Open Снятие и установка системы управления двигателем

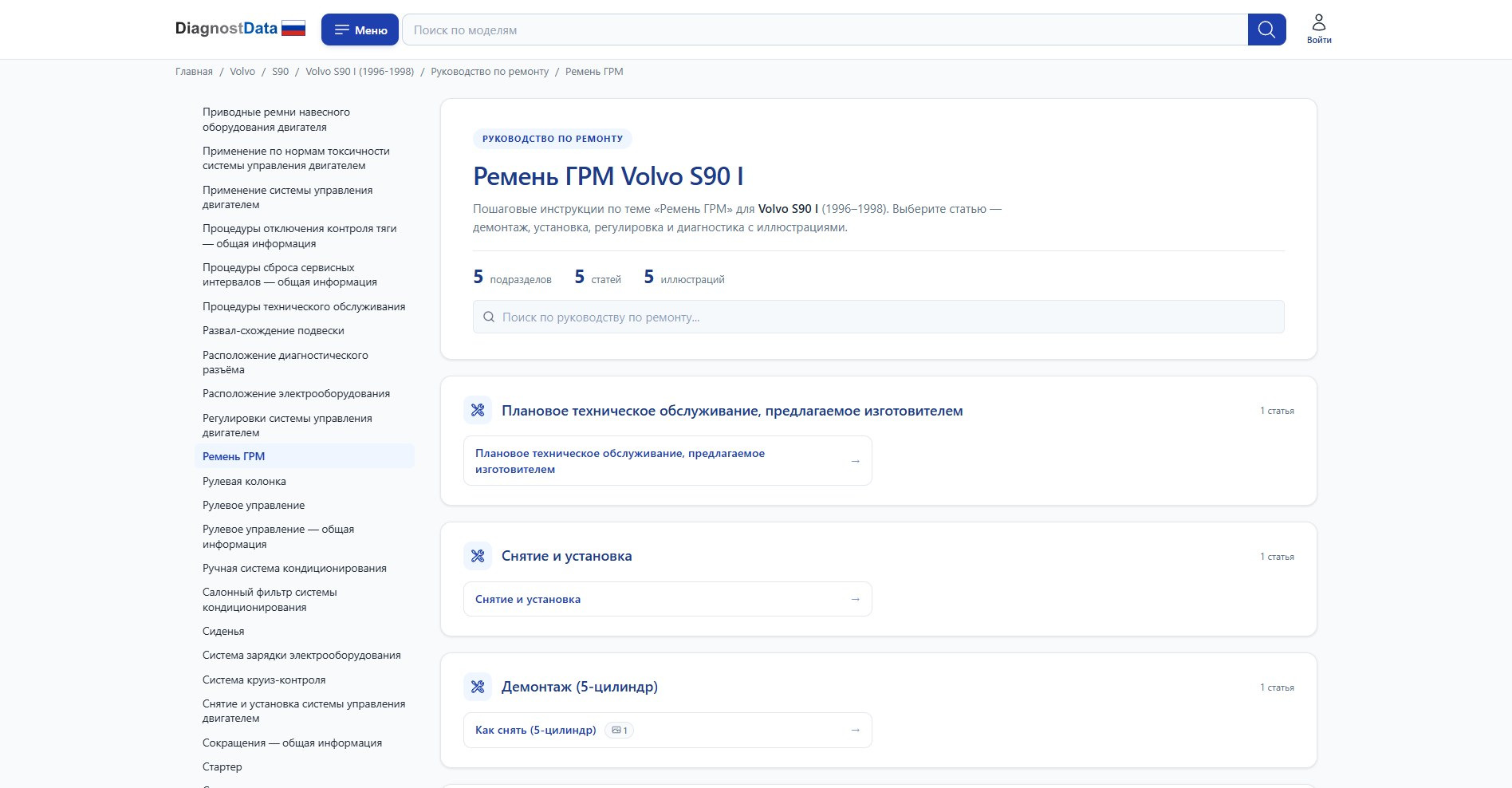304,711
